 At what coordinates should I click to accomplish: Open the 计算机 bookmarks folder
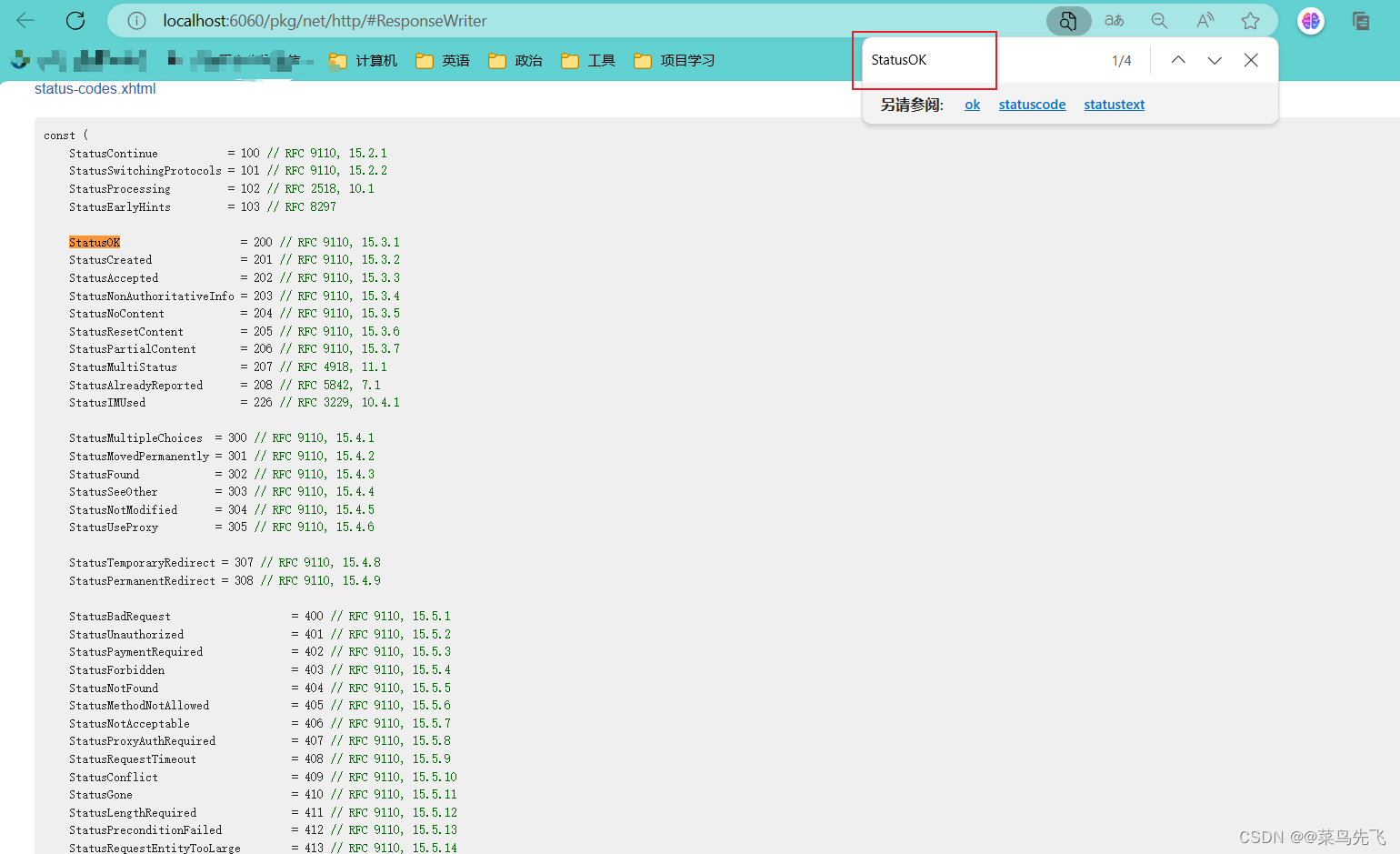point(364,61)
